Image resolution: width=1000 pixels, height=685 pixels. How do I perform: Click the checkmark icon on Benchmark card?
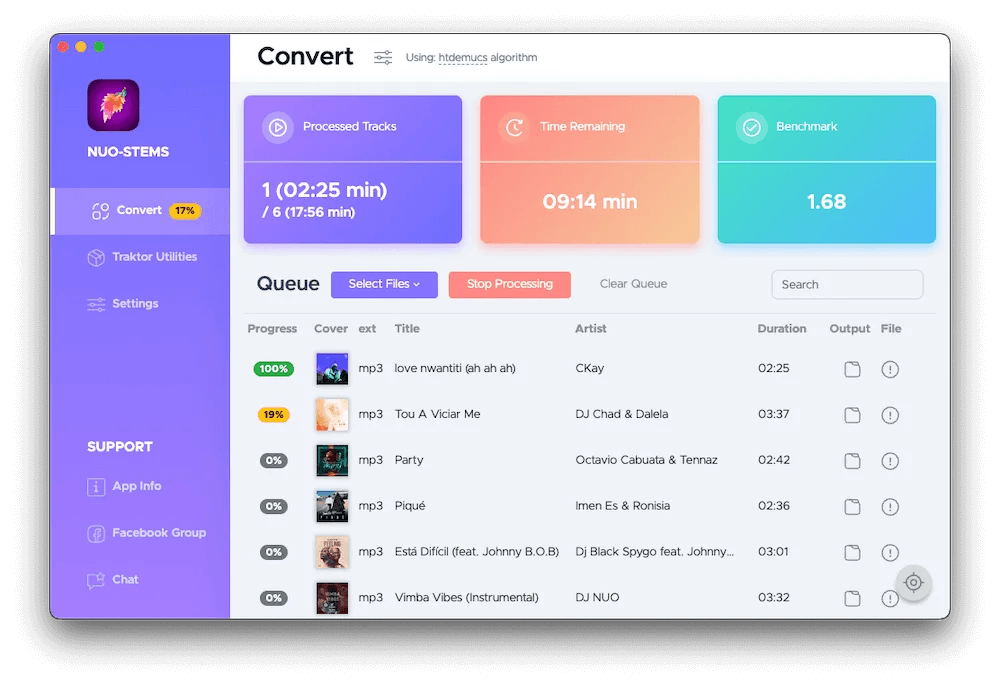coord(751,127)
